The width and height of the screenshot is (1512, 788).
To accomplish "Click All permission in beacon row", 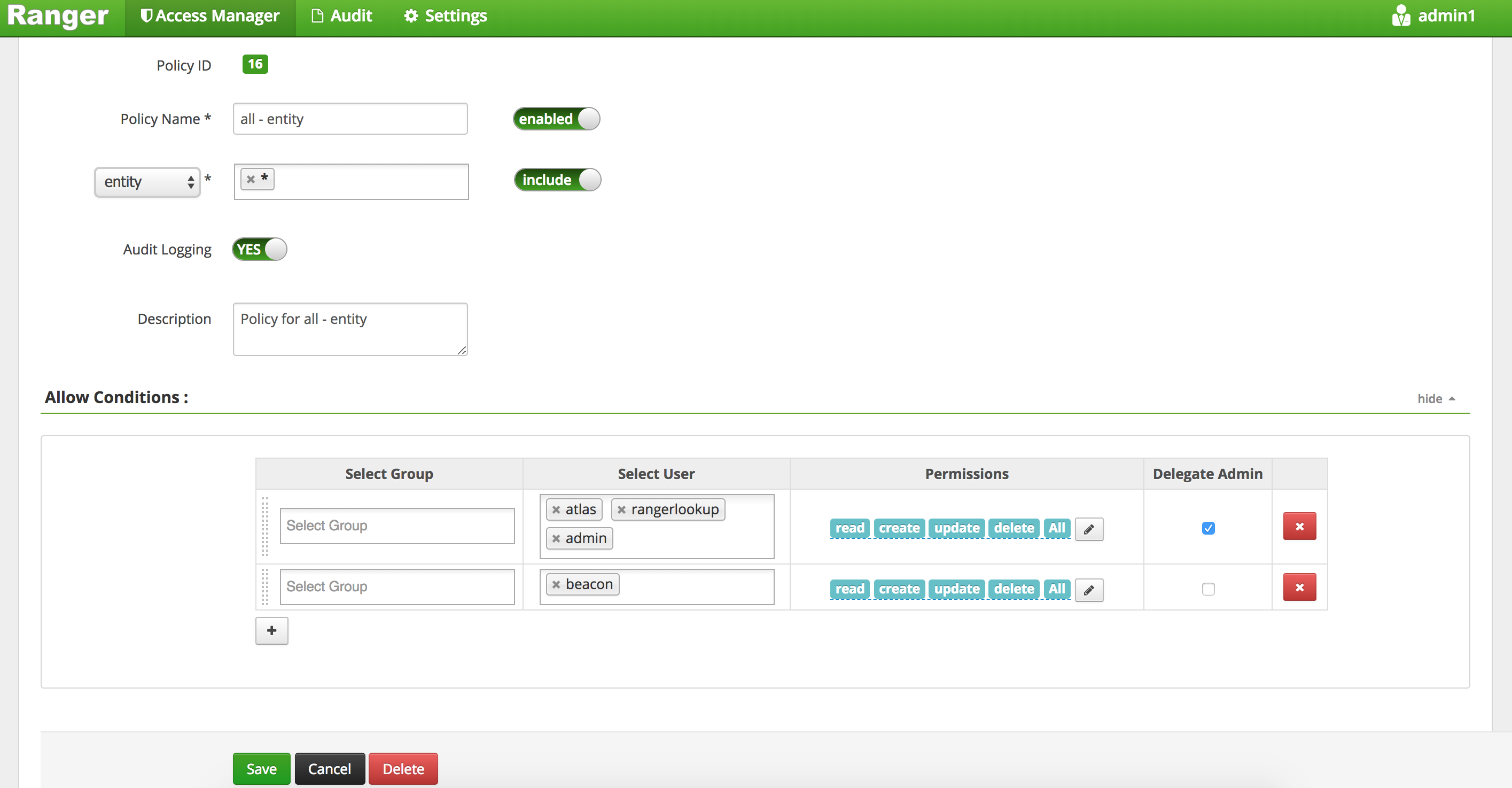I will [1056, 589].
